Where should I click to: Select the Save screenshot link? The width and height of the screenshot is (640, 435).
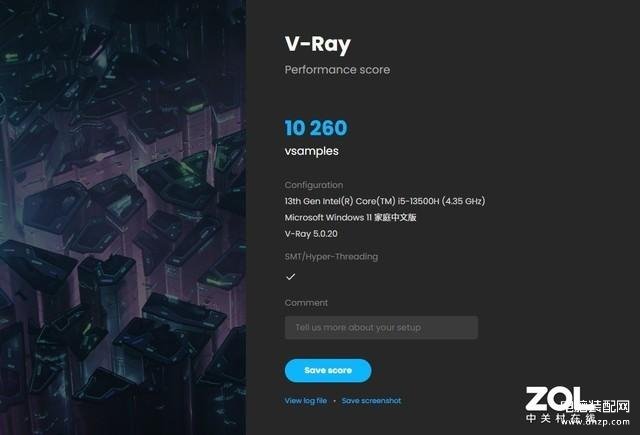pos(371,401)
